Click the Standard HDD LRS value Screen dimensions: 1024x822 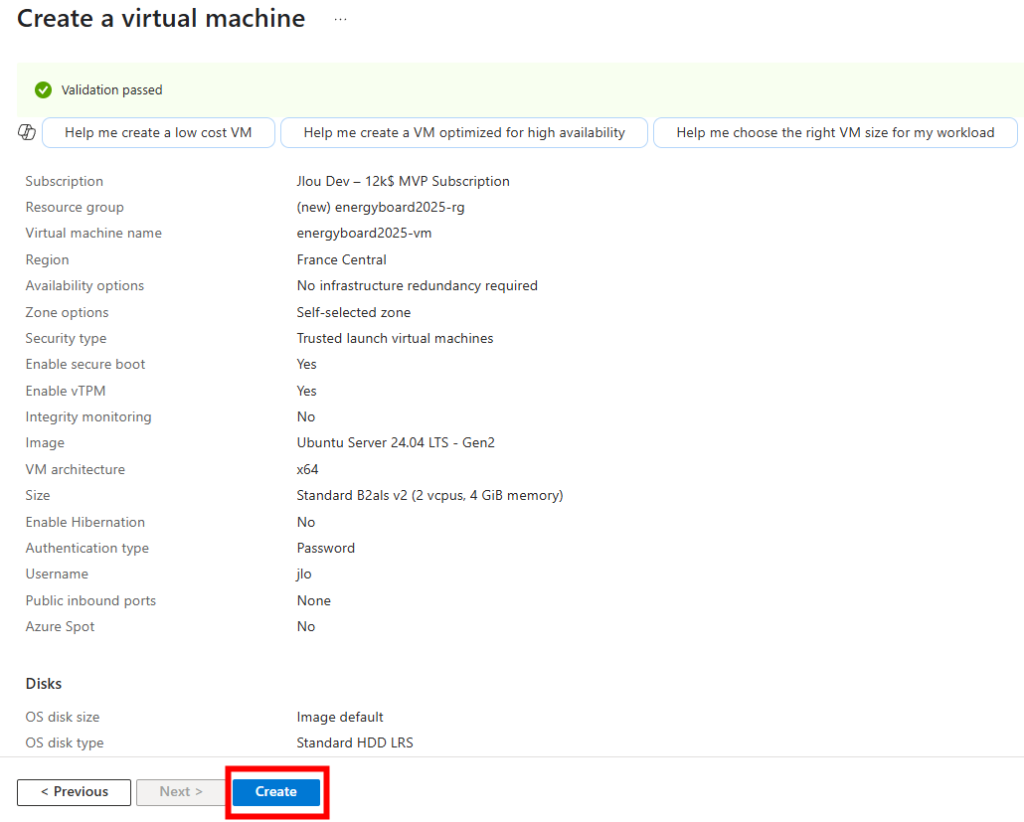355,743
